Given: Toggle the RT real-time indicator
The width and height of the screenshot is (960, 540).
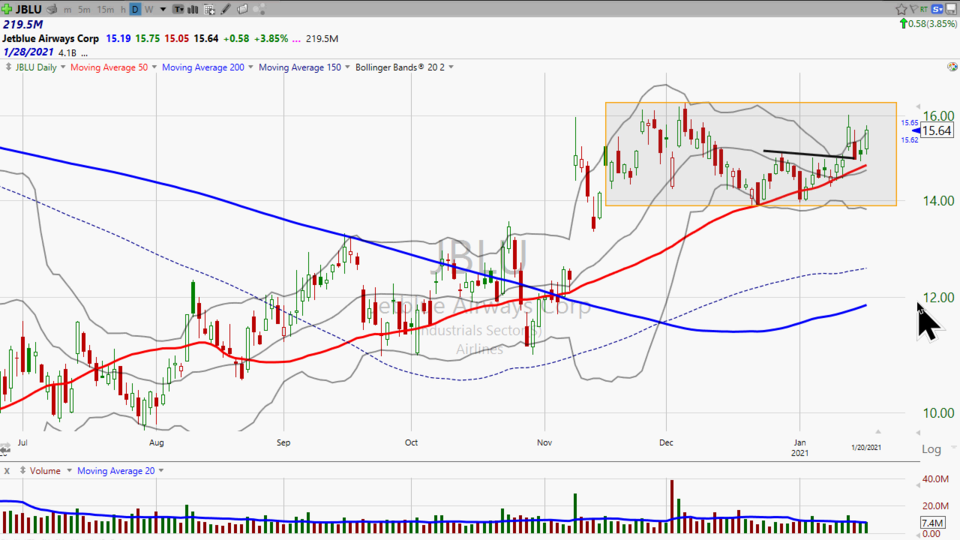Looking at the screenshot, I should click(x=923, y=9).
